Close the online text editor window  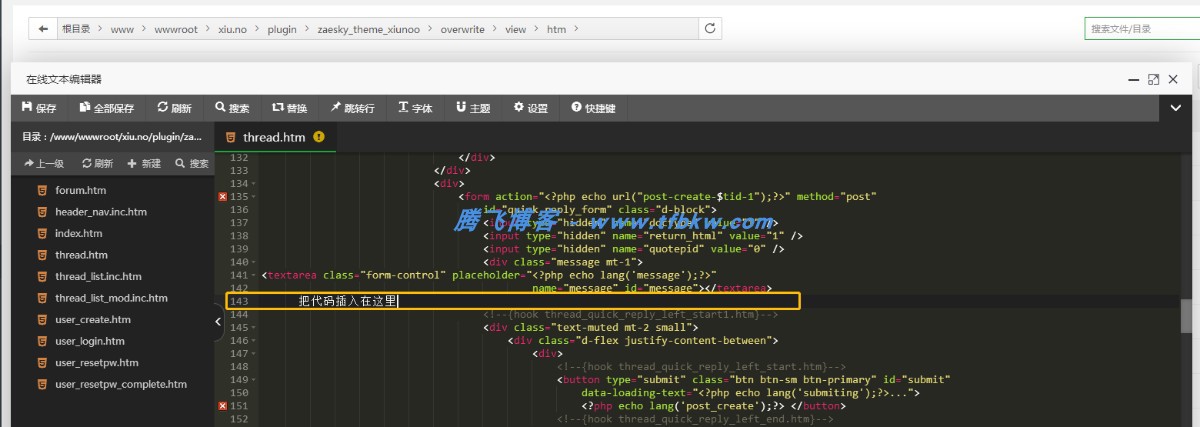coord(1174,79)
